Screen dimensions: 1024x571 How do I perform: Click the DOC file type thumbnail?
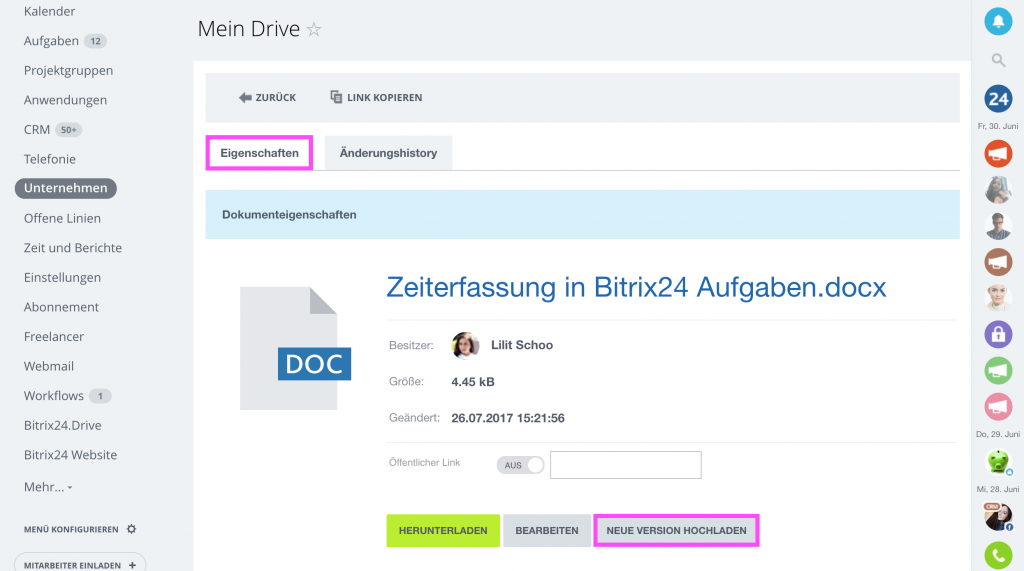click(295, 348)
